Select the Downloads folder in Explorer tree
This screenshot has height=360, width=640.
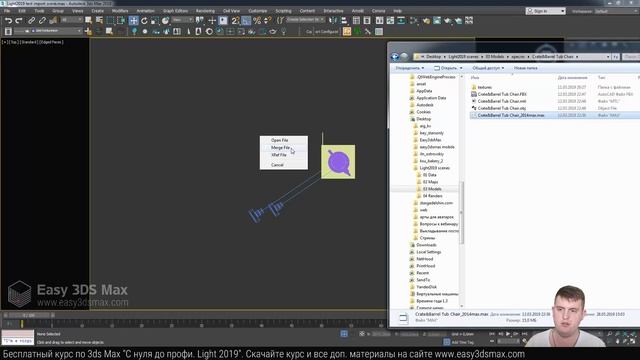(426, 245)
